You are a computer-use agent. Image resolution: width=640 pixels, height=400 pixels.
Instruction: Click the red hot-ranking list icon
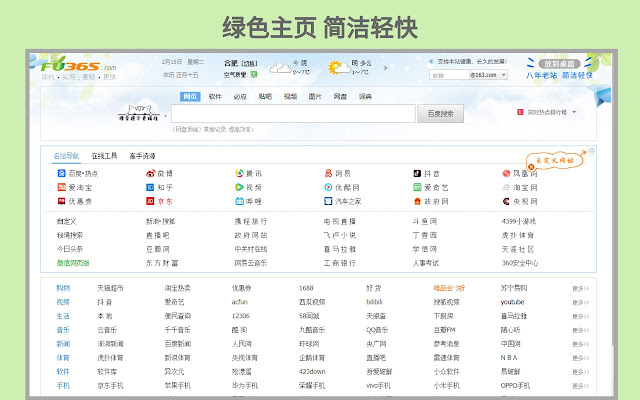[520, 112]
